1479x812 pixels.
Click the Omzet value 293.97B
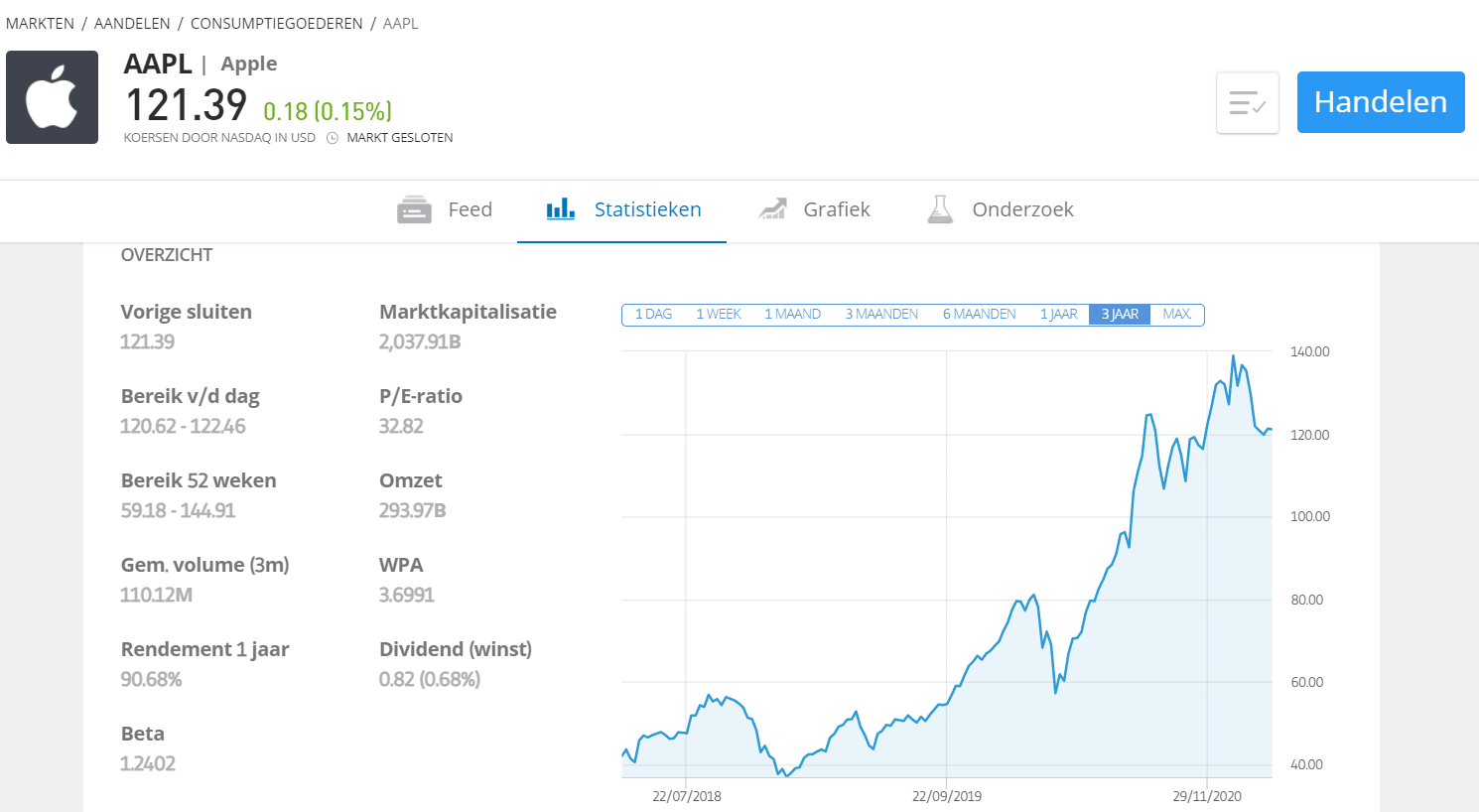(412, 510)
